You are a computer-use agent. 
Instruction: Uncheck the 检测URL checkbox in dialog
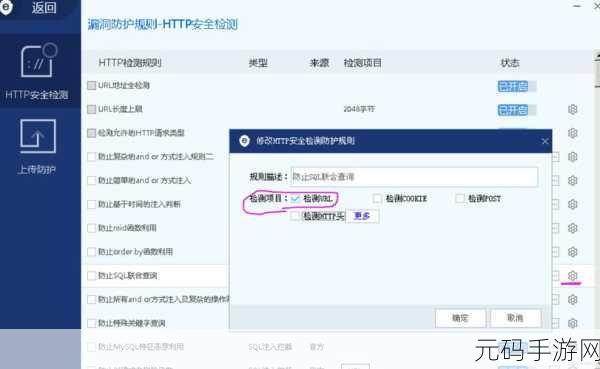coord(295,199)
